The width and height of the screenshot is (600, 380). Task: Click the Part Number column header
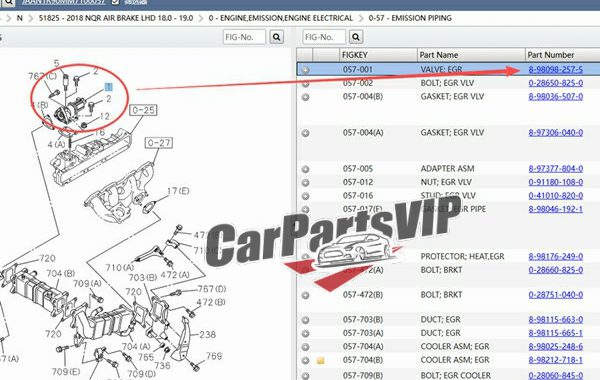click(x=562, y=55)
